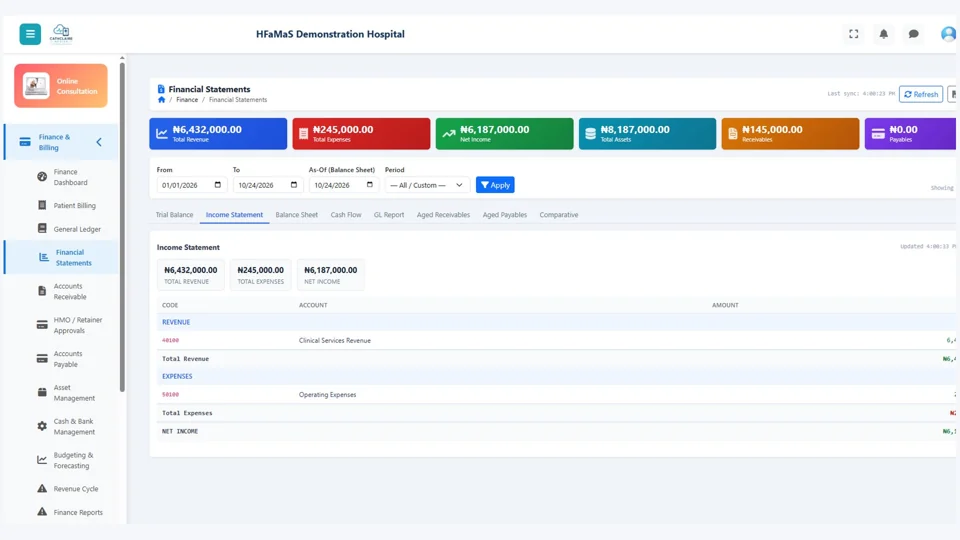This screenshot has height=540, width=960.
Task: Click the Patient Billing sidebar icon
Action: [x=42, y=205]
